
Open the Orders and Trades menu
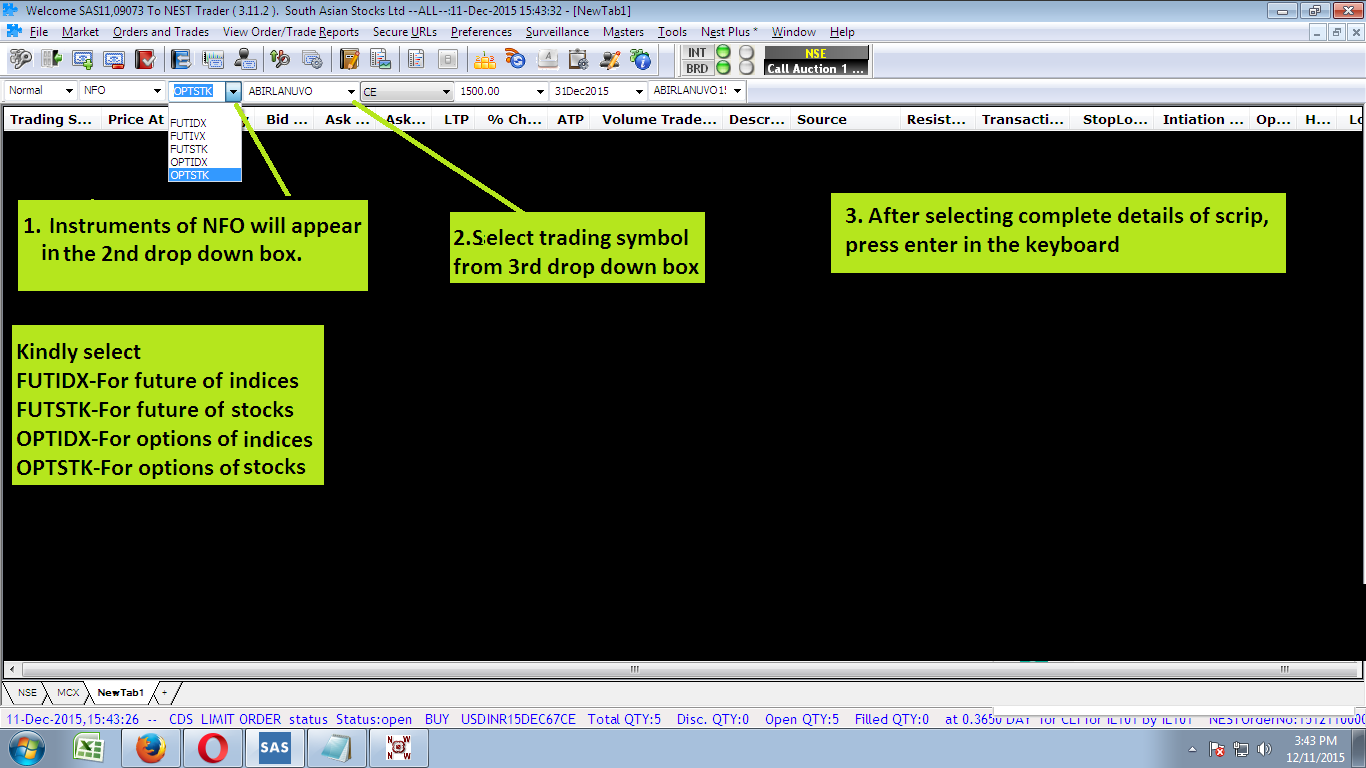161,32
